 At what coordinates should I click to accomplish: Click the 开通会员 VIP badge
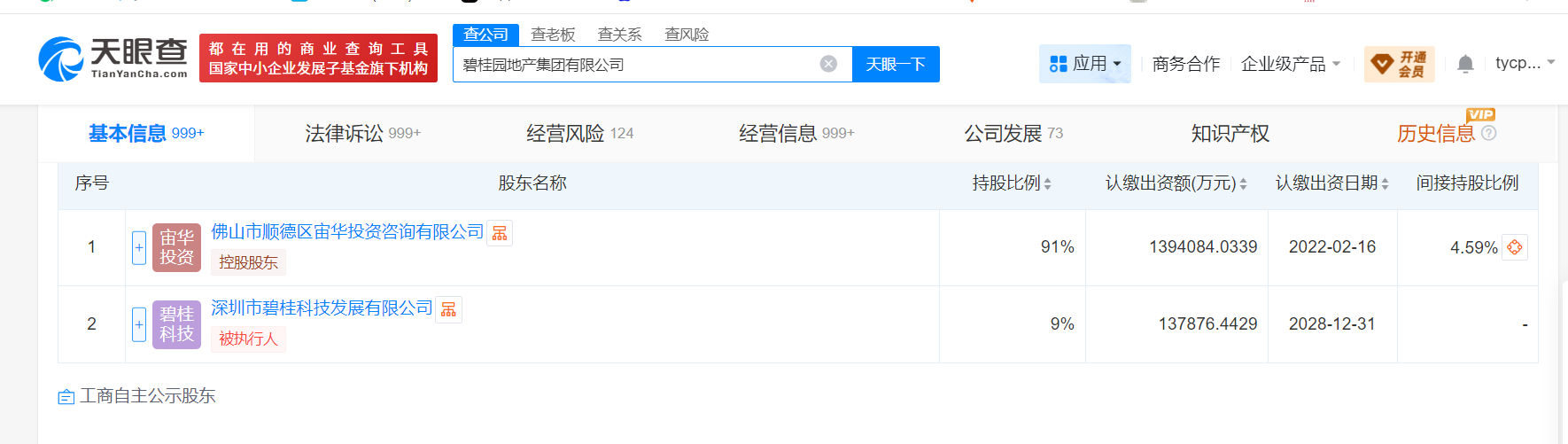pyautogui.click(x=1399, y=64)
